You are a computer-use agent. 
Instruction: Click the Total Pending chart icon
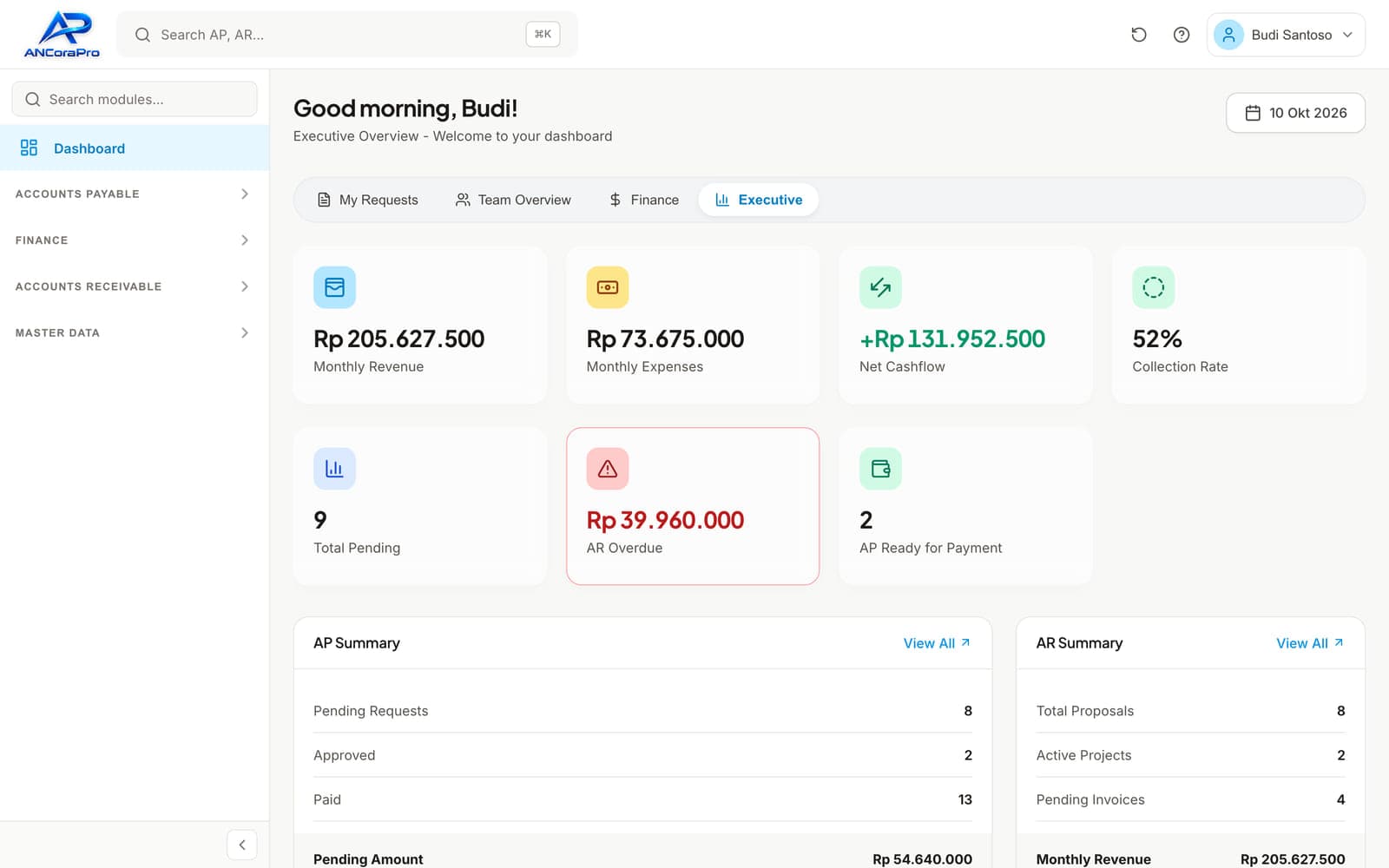(334, 469)
